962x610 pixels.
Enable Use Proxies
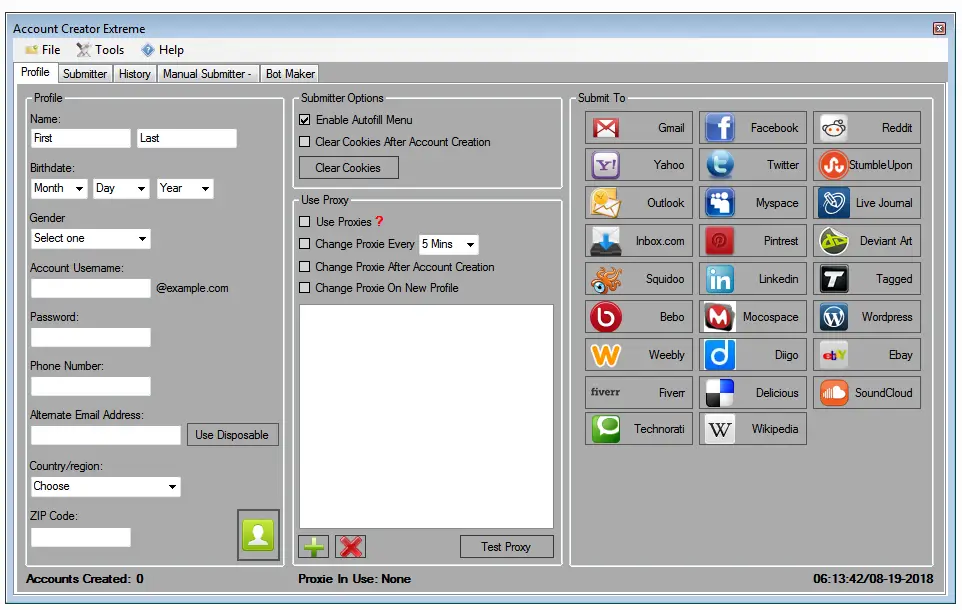pos(305,221)
